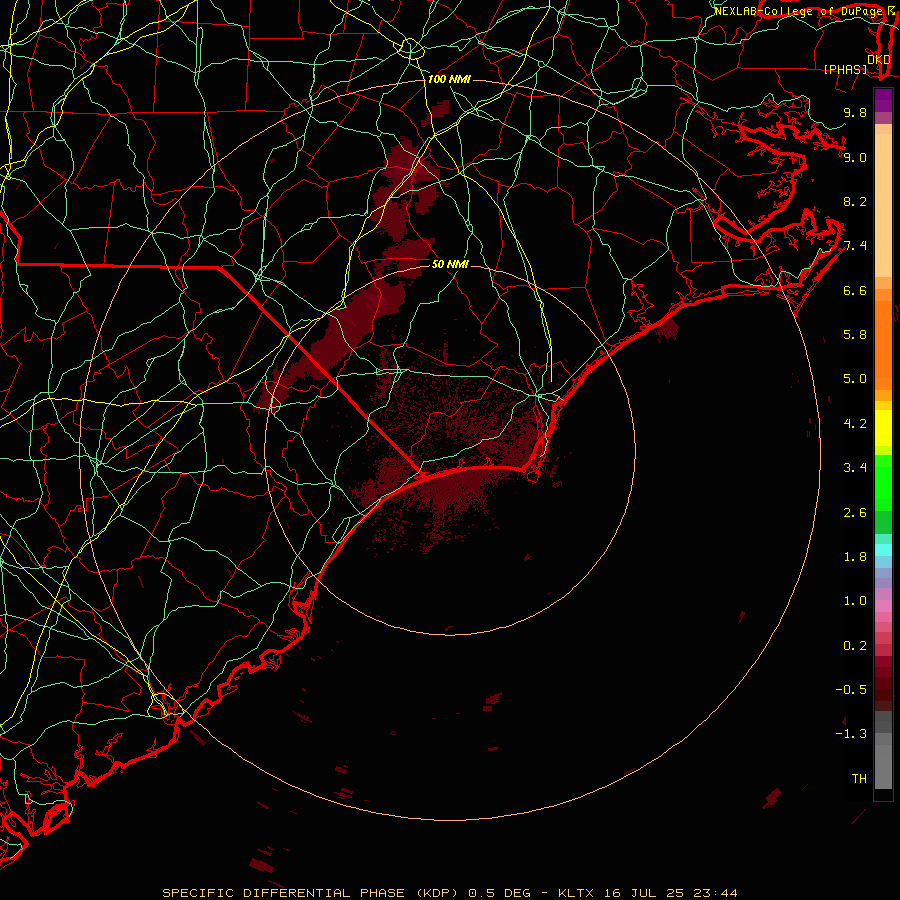Click the 2.6 scale label

(x=855, y=513)
